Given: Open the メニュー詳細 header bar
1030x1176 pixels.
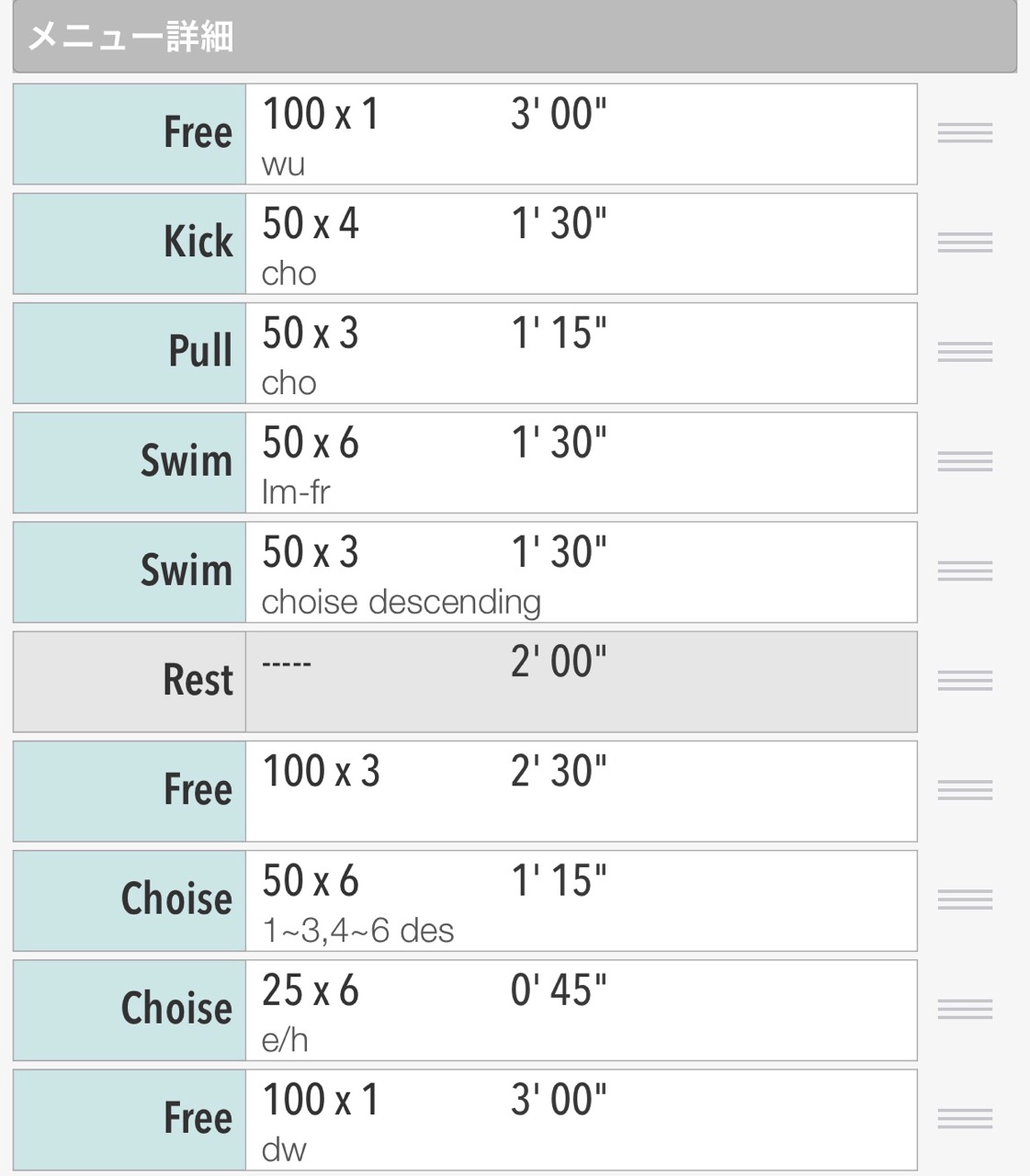Looking at the screenshot, I should click(x=515, y=37).
